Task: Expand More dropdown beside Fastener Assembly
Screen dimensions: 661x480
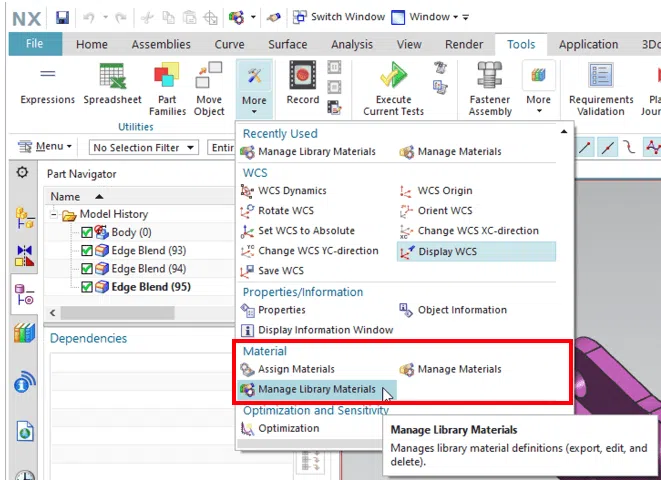Action: (x=539, y=89)
